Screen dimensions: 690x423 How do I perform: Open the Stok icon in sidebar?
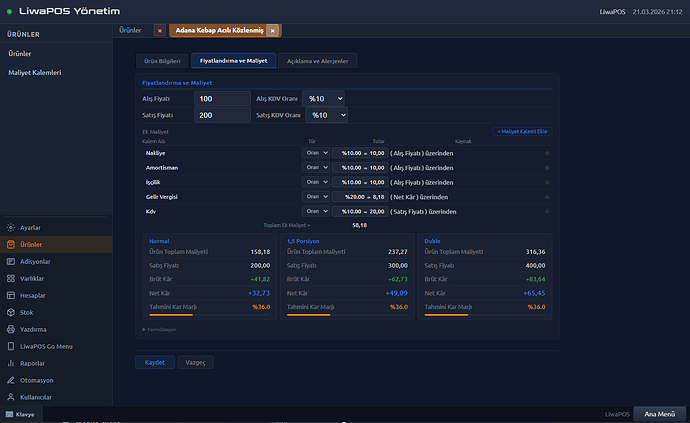(x=10, y=313)
